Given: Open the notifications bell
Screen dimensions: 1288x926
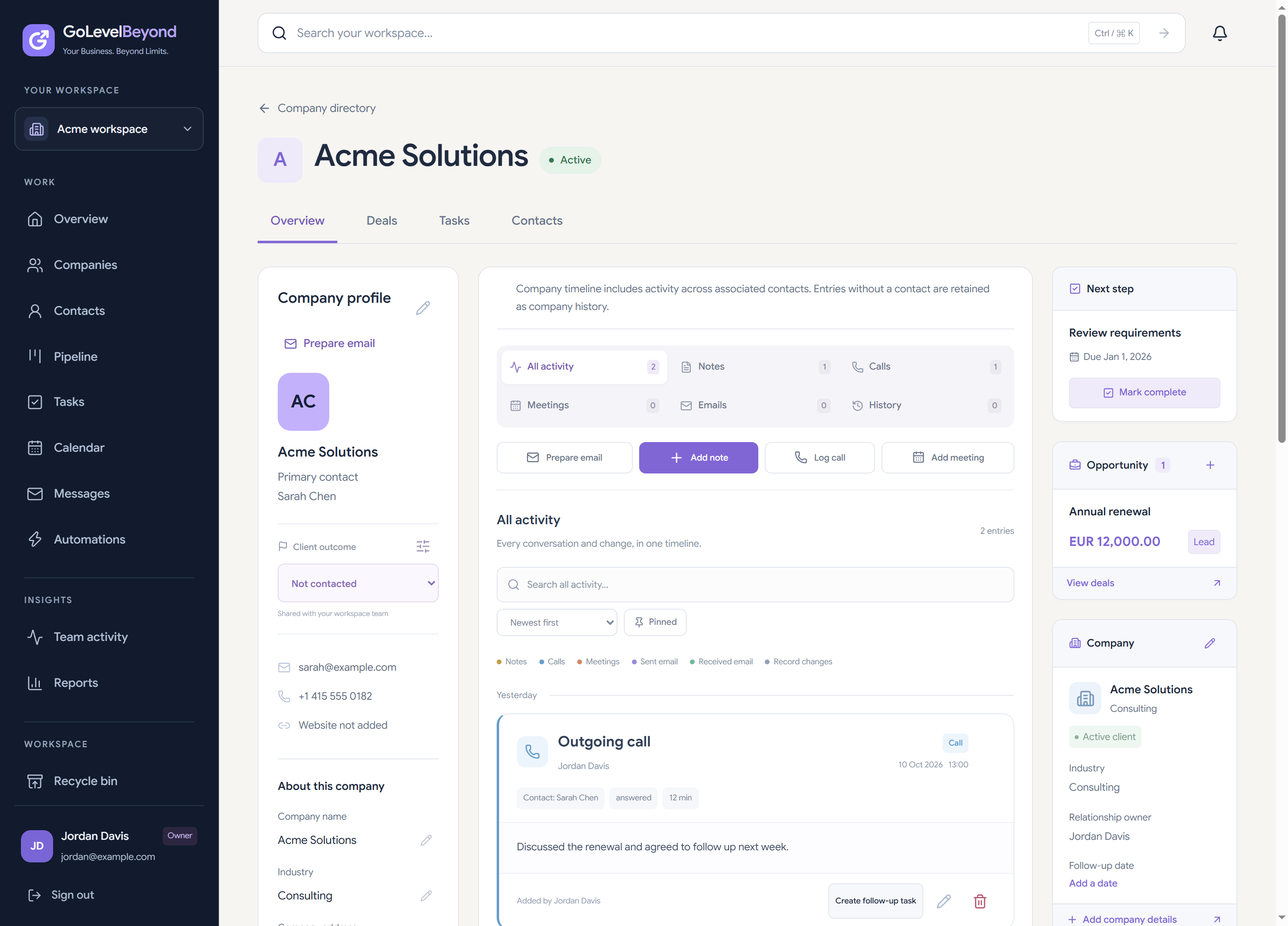Looking at the screenshot, I should coord(1219,33).
